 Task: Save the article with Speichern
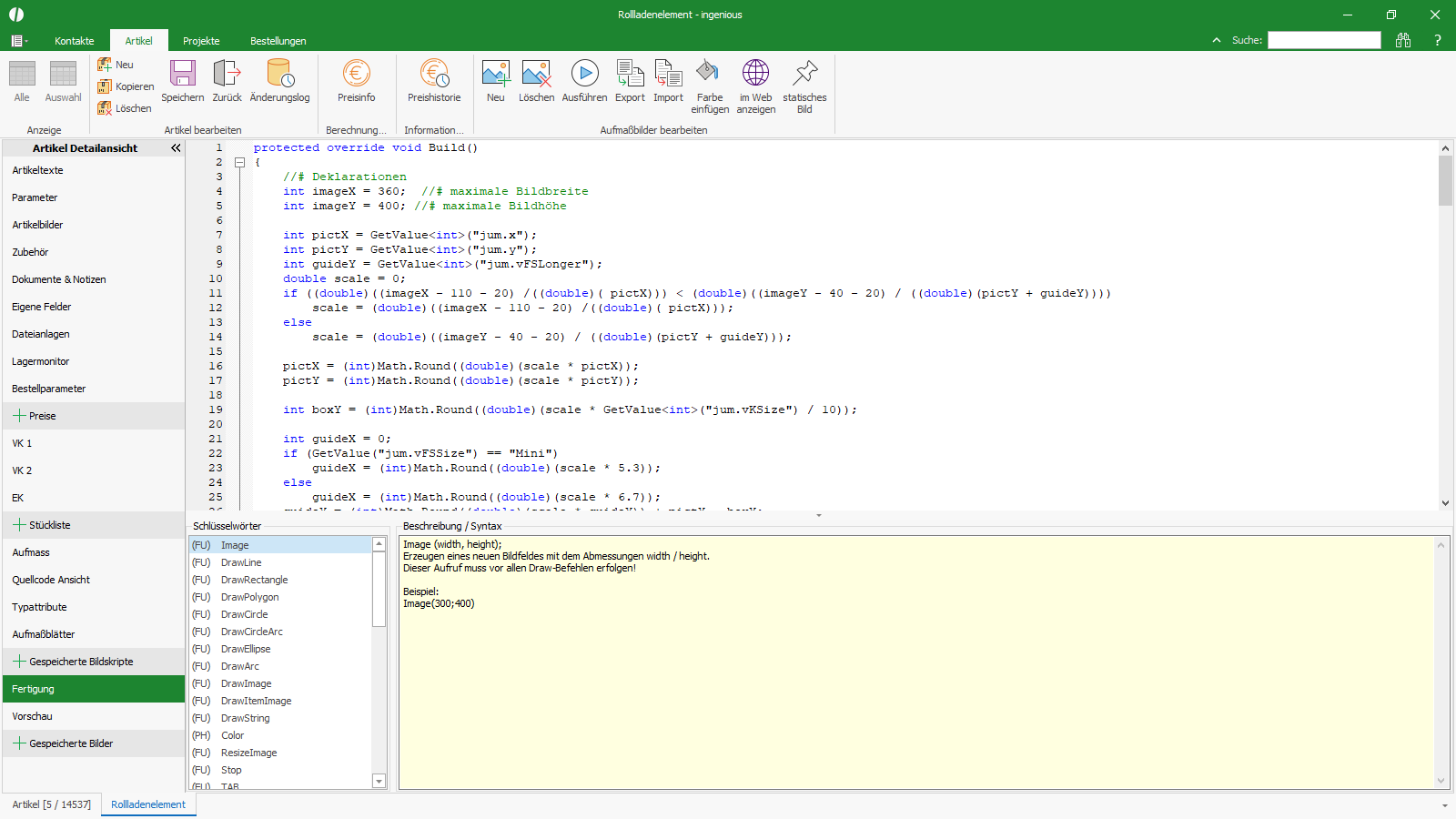183,81
